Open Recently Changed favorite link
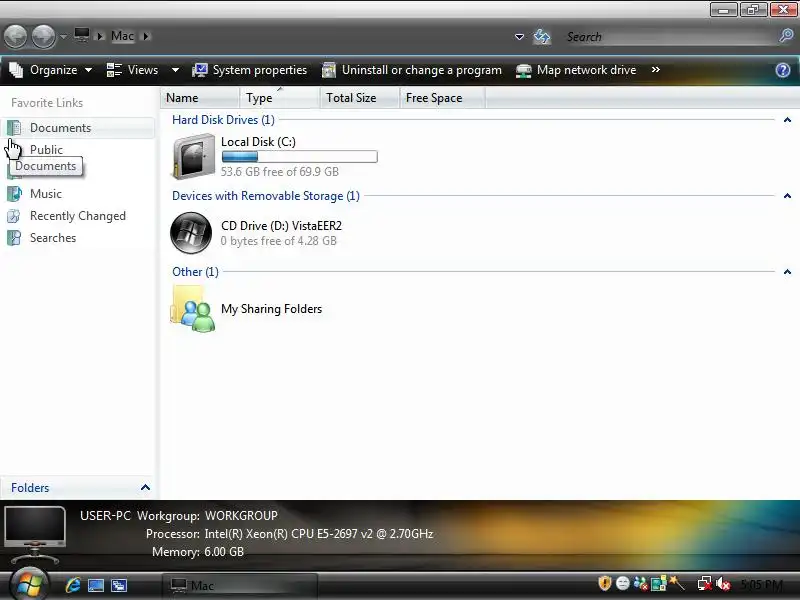Viewport: 800px width, 600px height. pyautogui.click(x=78, y=216)
